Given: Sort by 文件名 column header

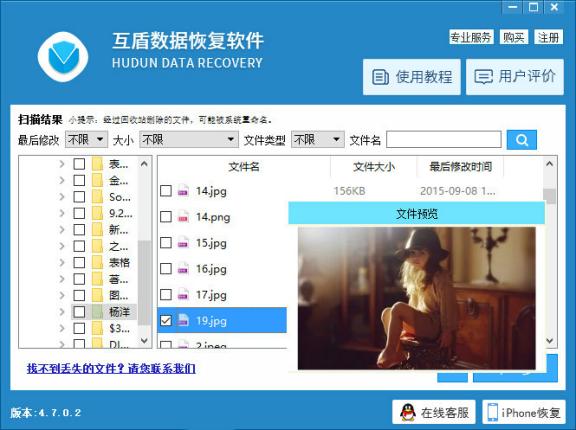Looking at the screenshot, I should tap(244, 167).
